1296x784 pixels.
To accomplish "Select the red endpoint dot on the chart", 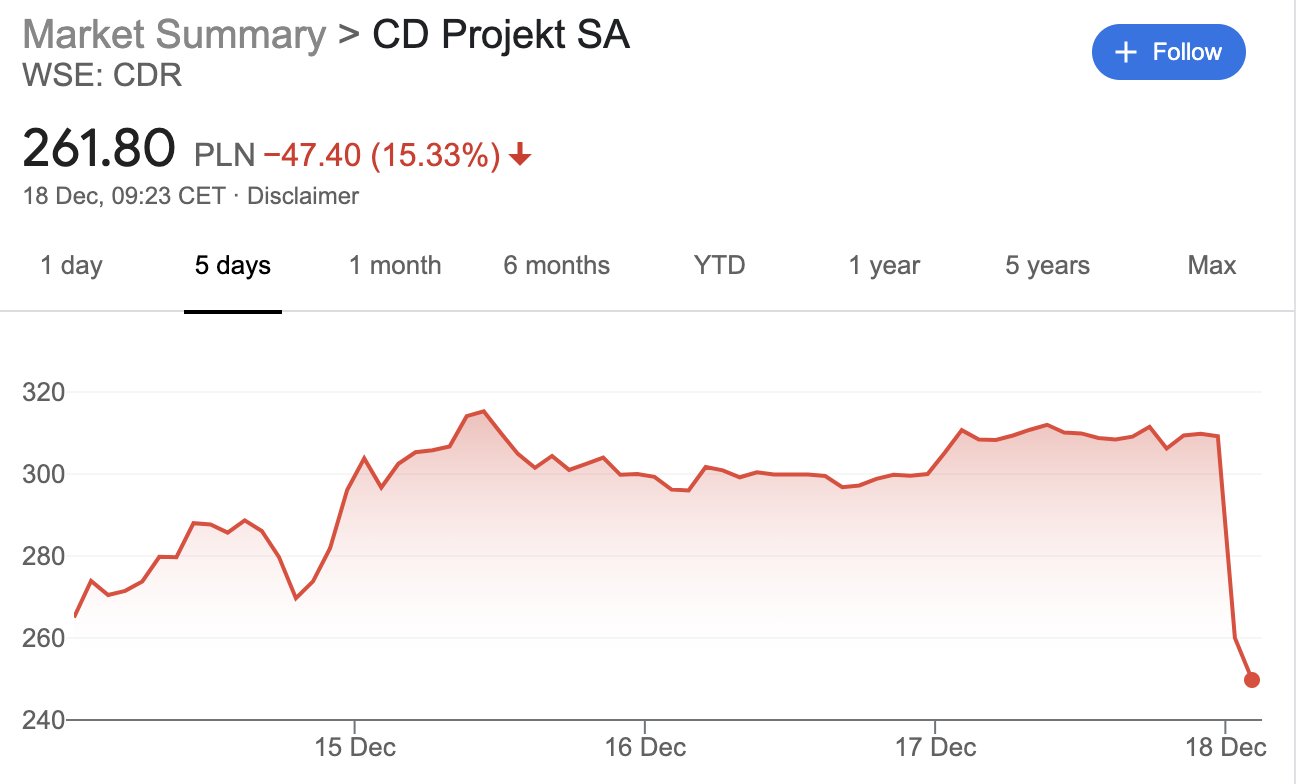I will pyautogui.click(x=1250, y=679).
